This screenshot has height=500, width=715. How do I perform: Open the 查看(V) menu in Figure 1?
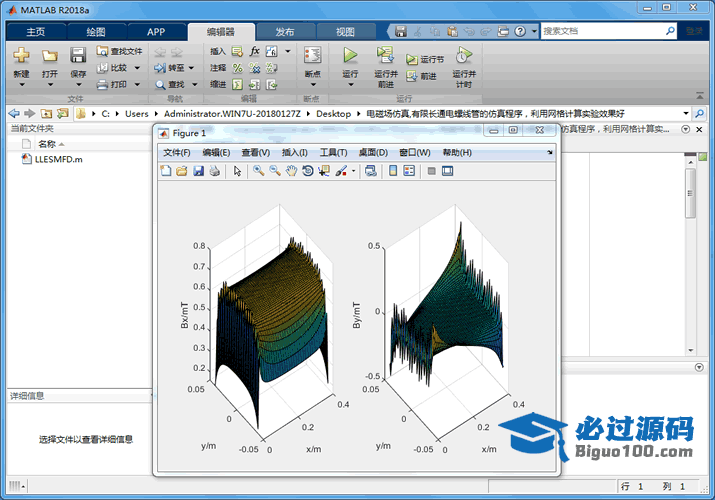click(x=256, y=152)
